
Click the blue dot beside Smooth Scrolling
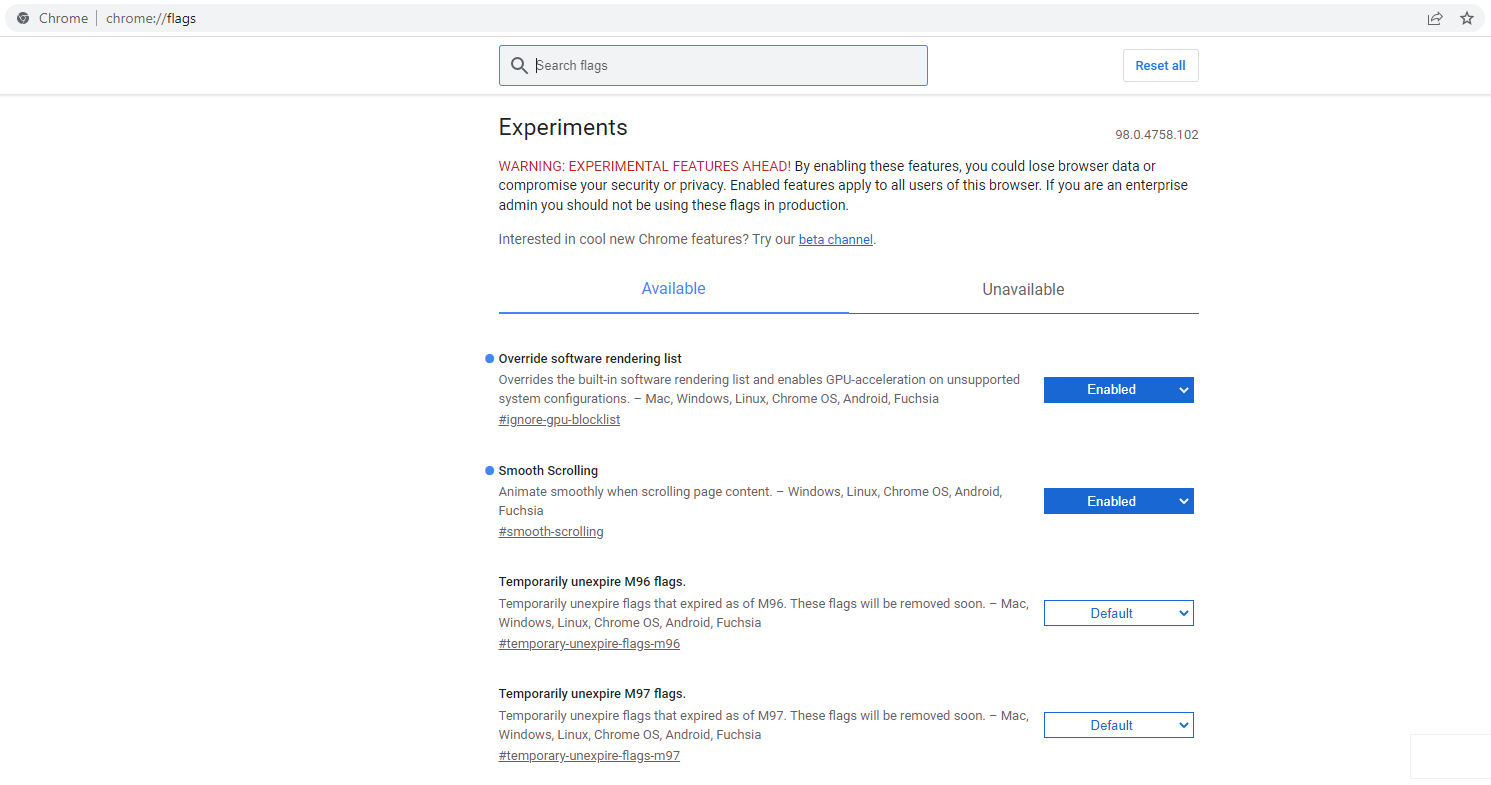point(490,470)
